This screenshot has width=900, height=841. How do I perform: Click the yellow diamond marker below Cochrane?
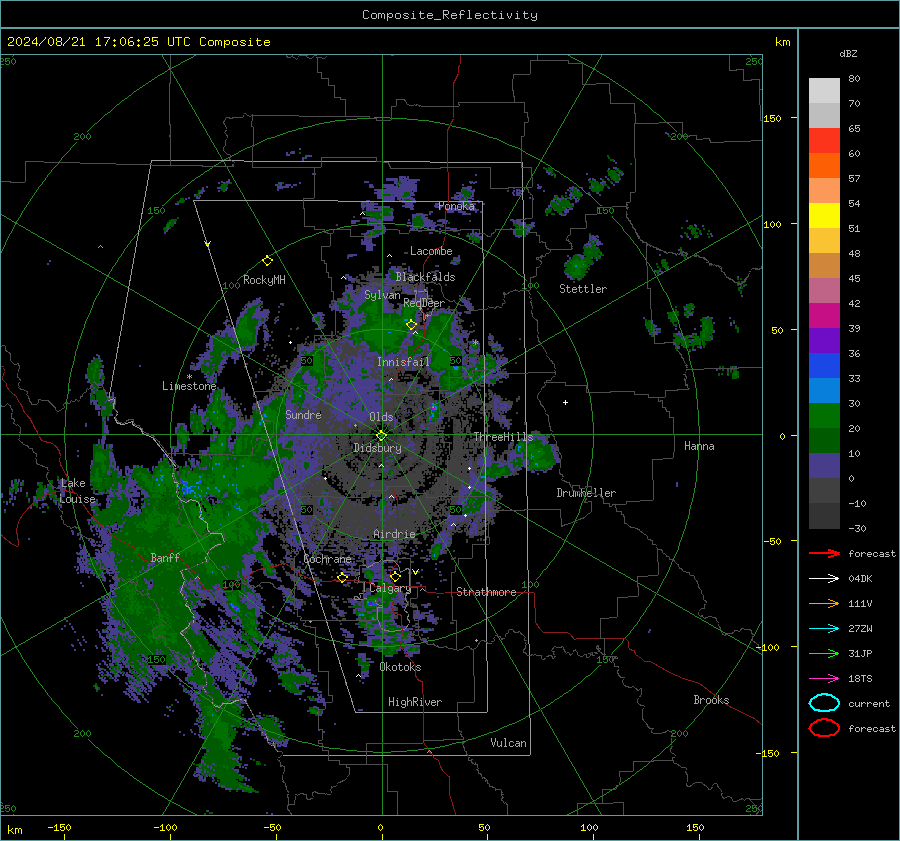tap(343, 577)
